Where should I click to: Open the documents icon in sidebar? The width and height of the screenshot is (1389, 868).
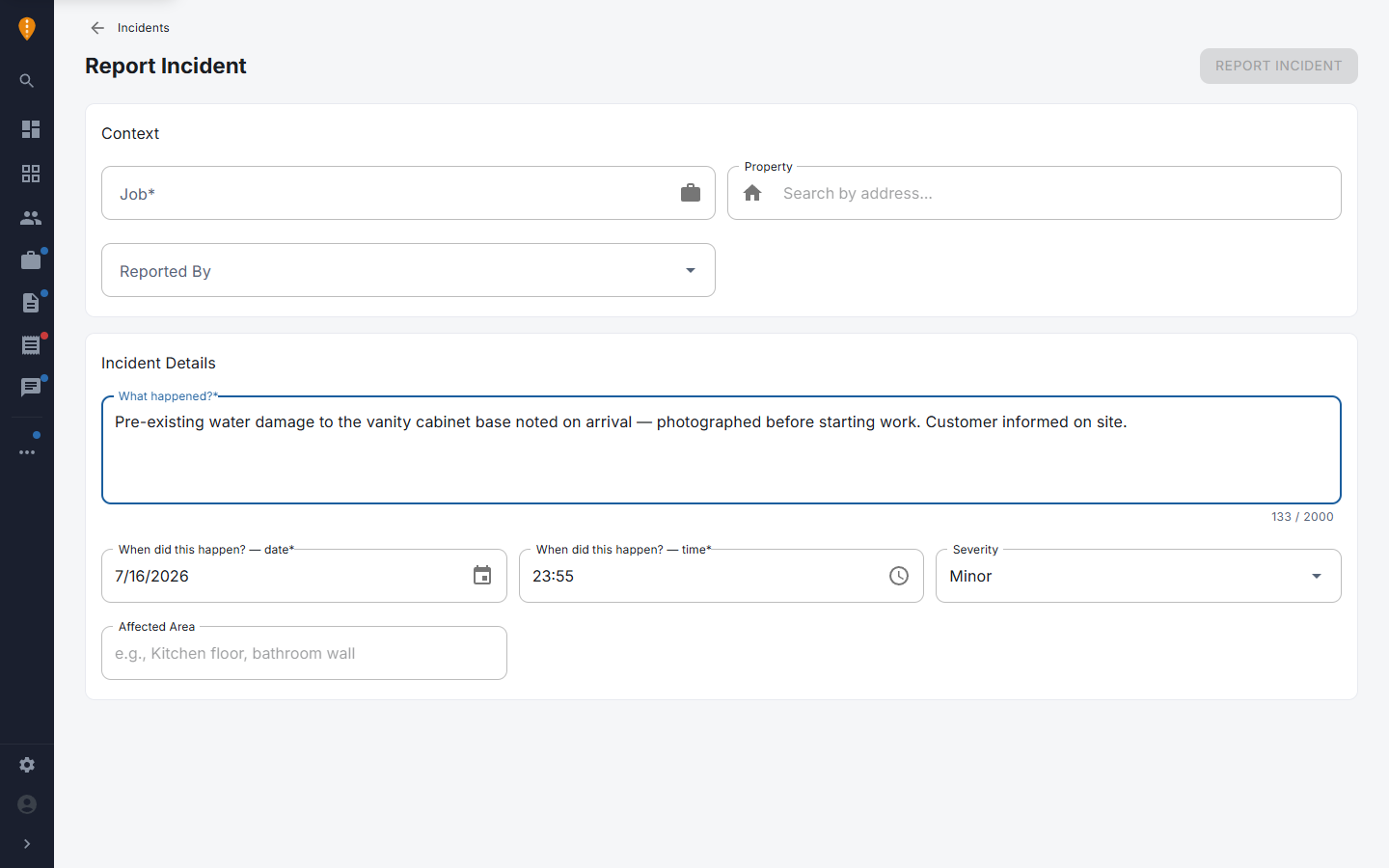coord(31,303)
